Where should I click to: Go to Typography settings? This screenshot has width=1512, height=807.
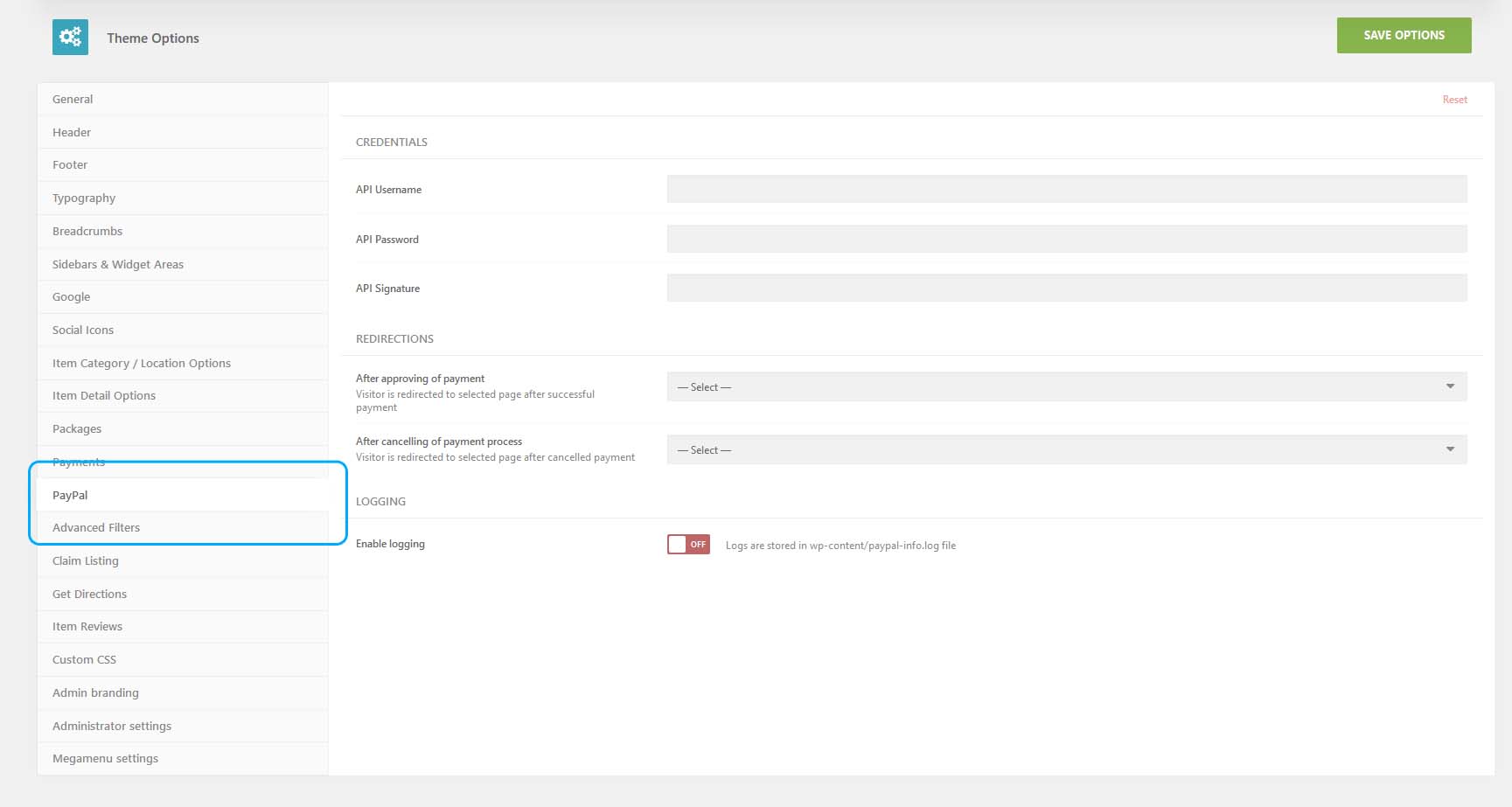point(183,198)
